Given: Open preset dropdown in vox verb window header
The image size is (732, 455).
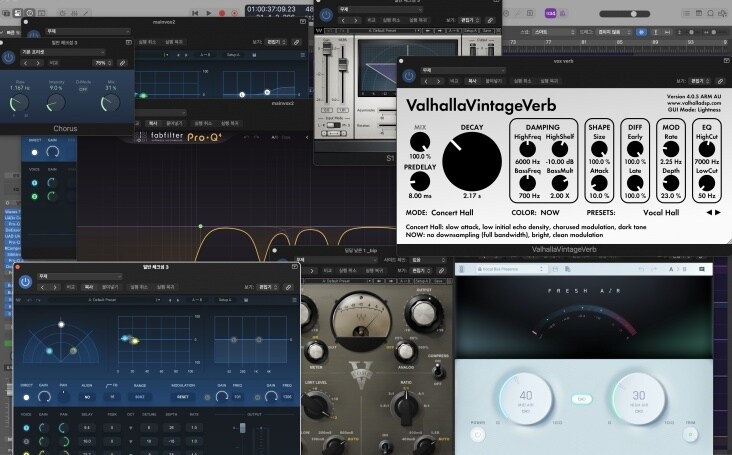Looking at the screenshot, I should pos(463,70).
